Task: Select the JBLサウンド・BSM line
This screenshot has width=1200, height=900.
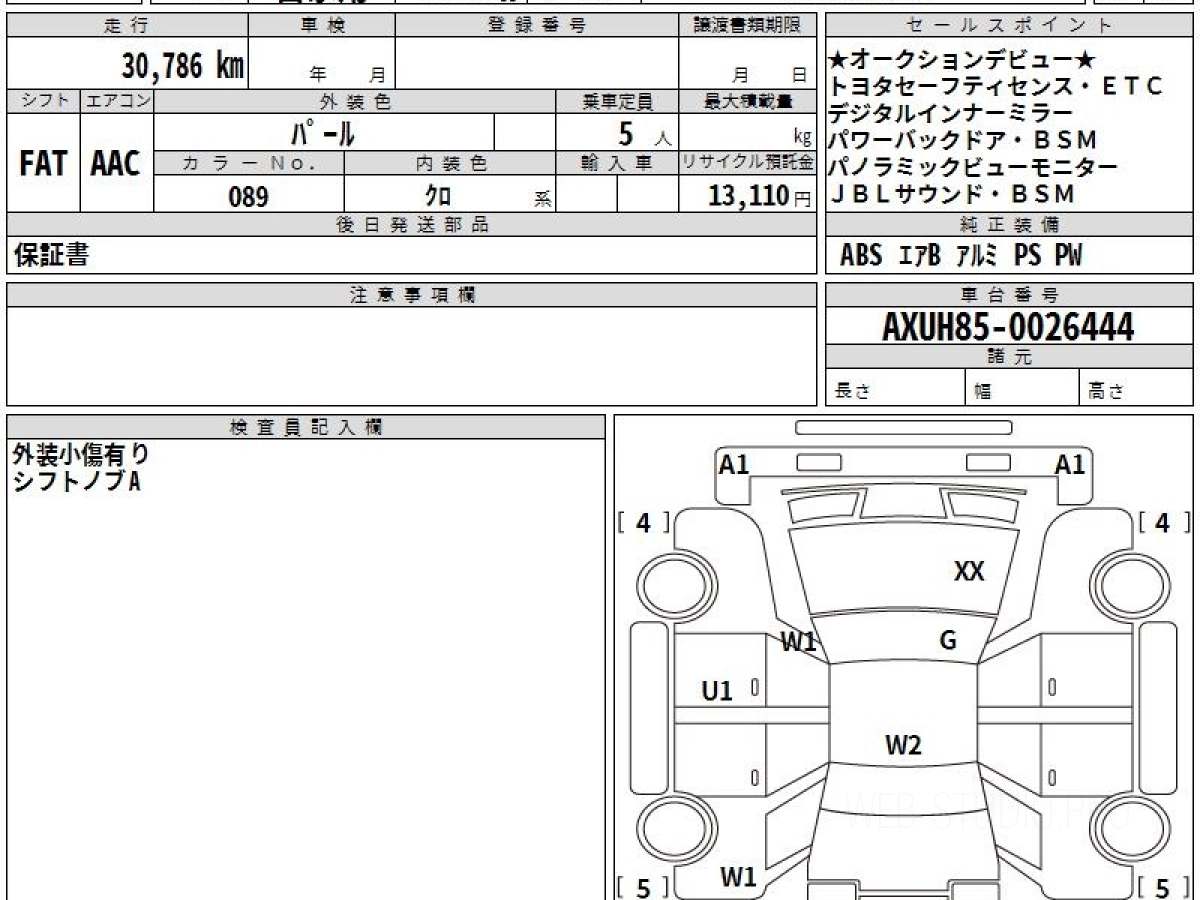Action: tap(952, 194)
